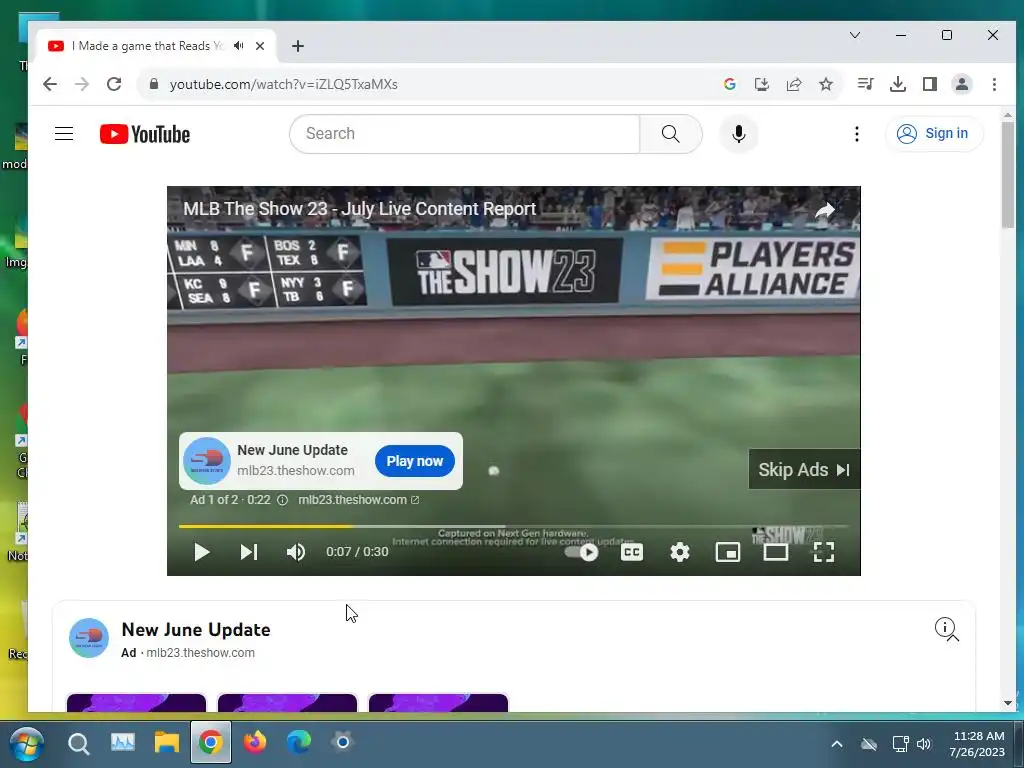
Task: Enter full screen video mode
Action: 824,552
